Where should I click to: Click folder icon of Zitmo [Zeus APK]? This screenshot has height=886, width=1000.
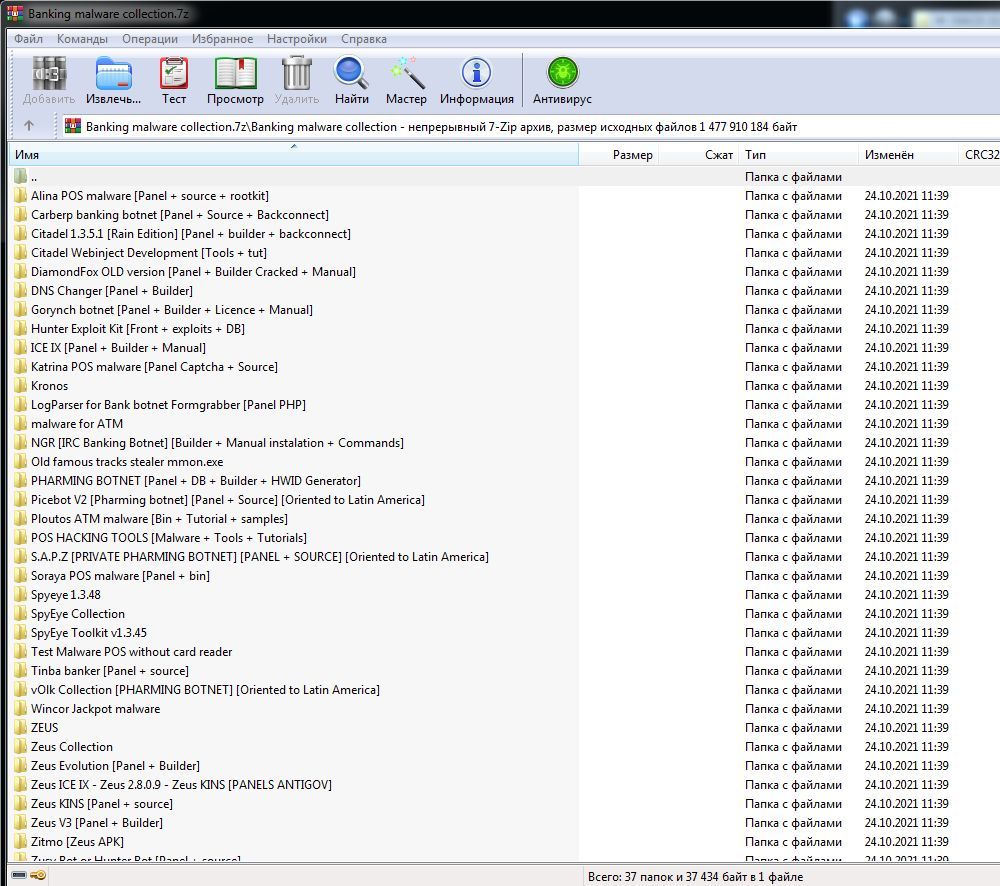[20, 841]
